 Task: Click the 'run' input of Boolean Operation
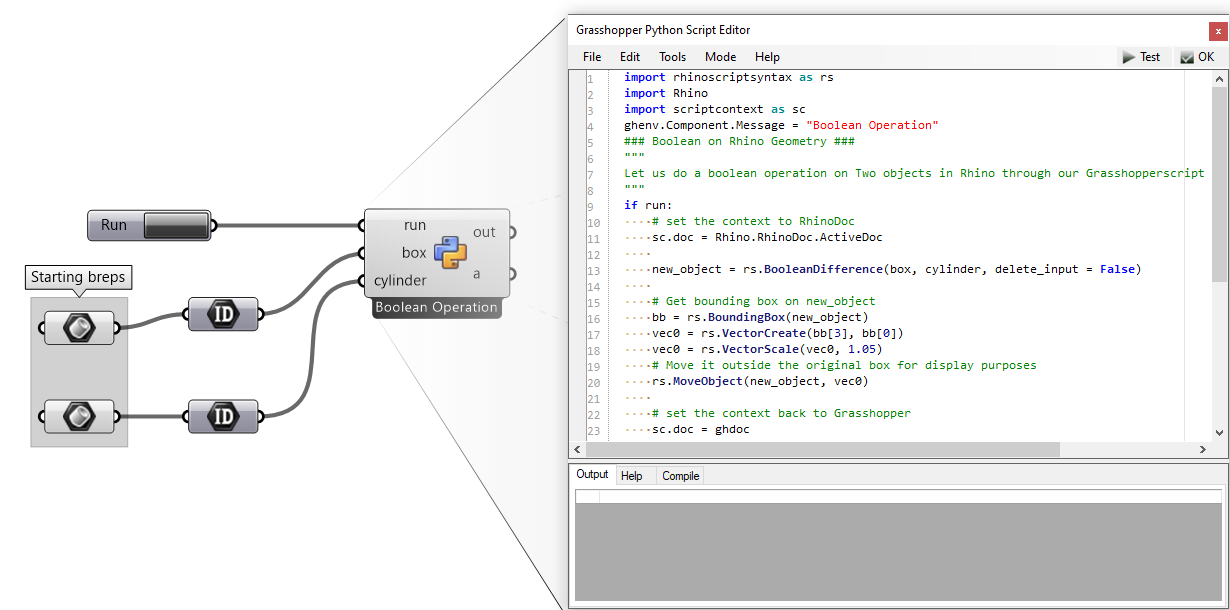click(x=415, y=226)
